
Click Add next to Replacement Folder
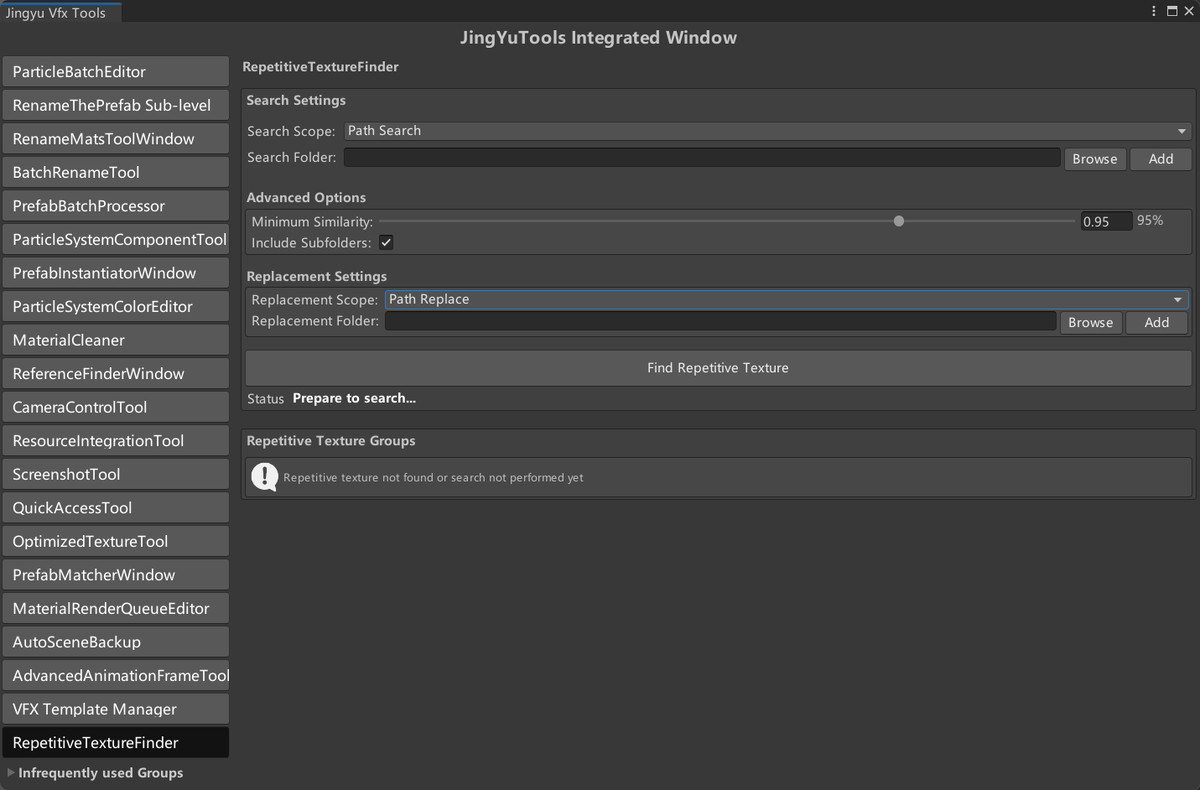(1157, 322)
